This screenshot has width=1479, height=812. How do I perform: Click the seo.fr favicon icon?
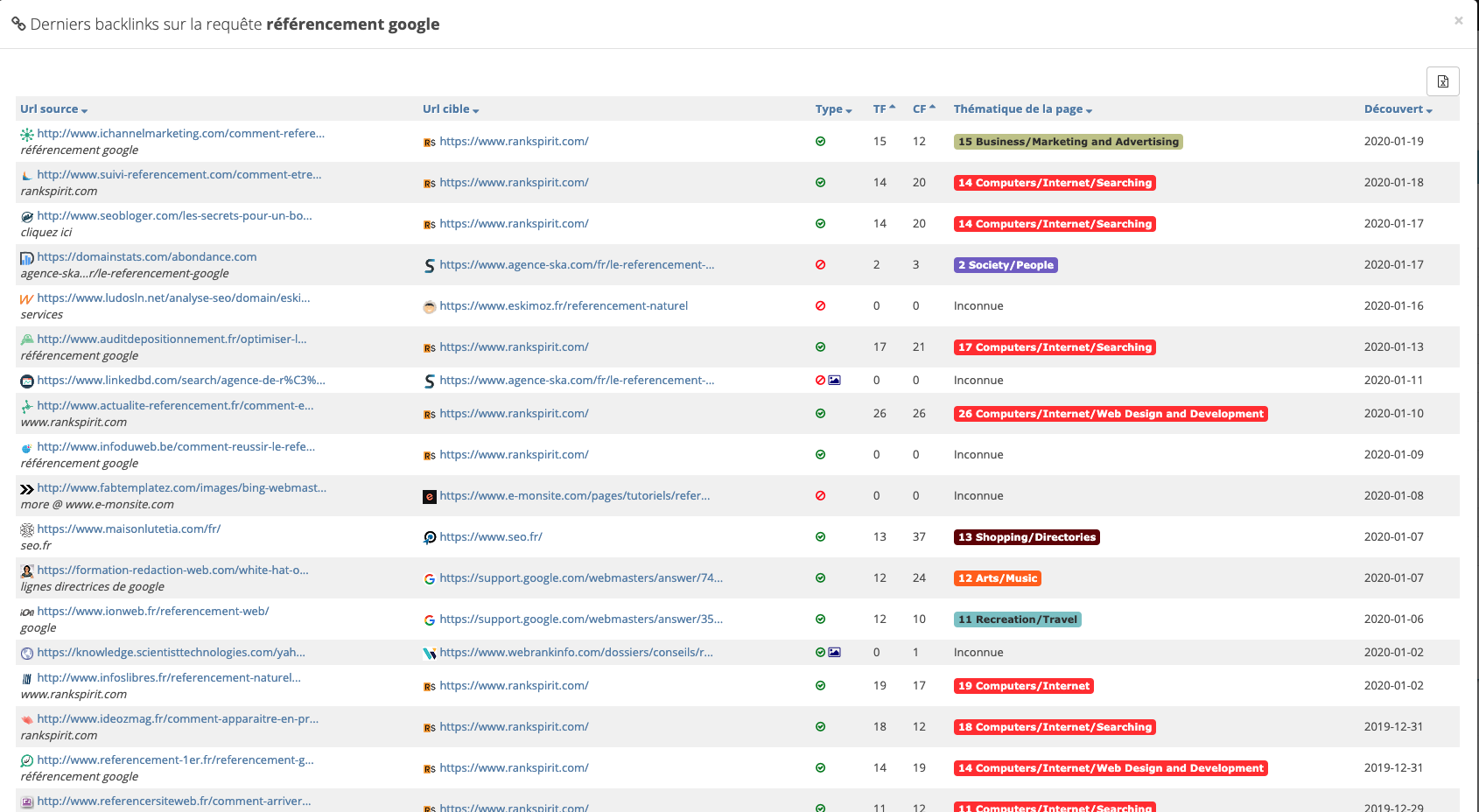pyautogui.click(x=430, y=538)
